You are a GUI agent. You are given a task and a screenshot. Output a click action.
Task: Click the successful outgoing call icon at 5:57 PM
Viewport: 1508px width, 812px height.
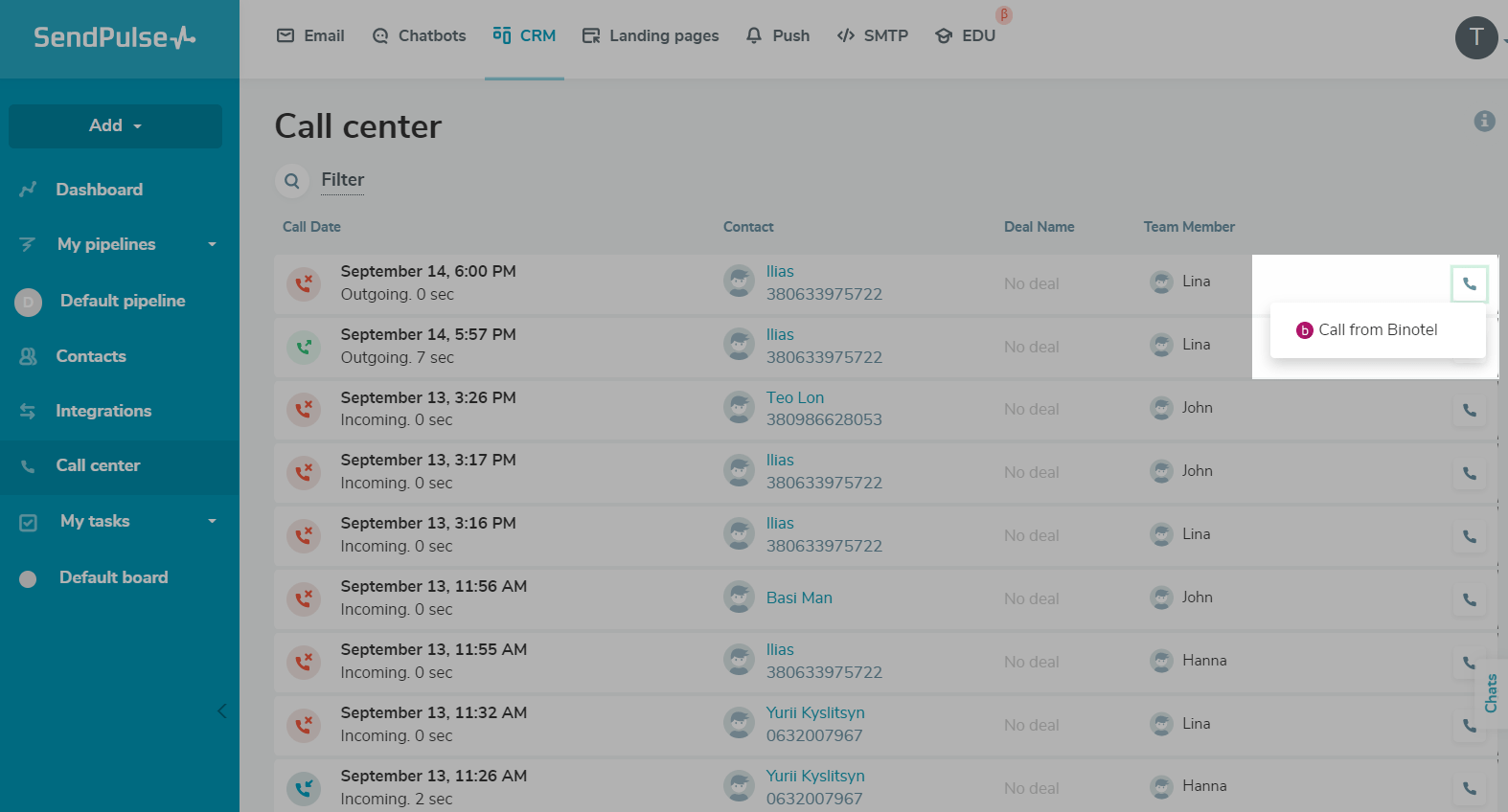(x=304, y=347)
